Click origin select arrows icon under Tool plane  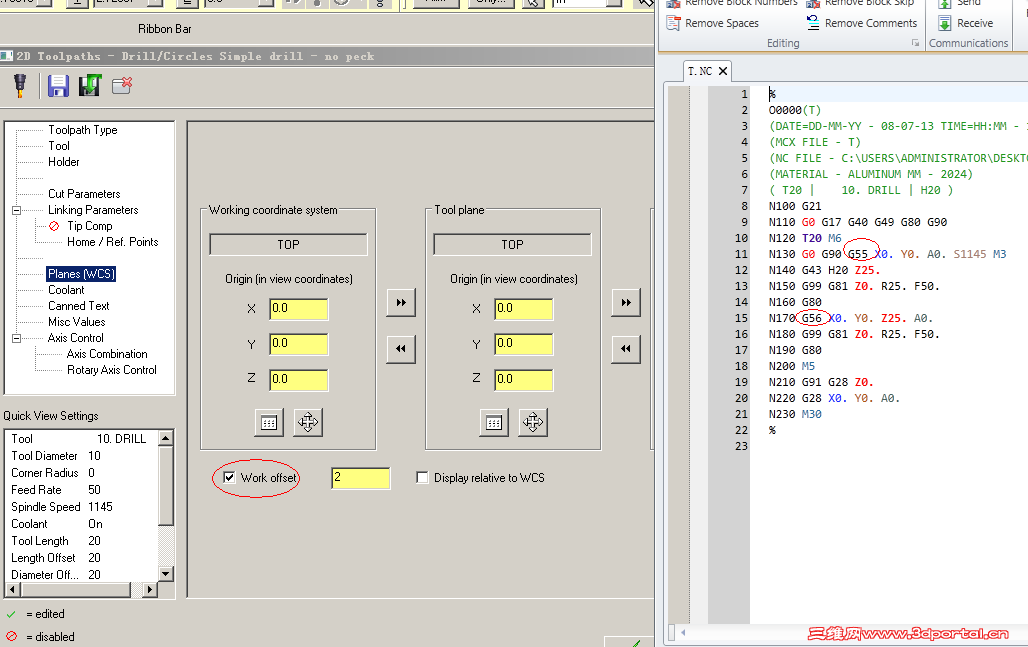point(532,423)
